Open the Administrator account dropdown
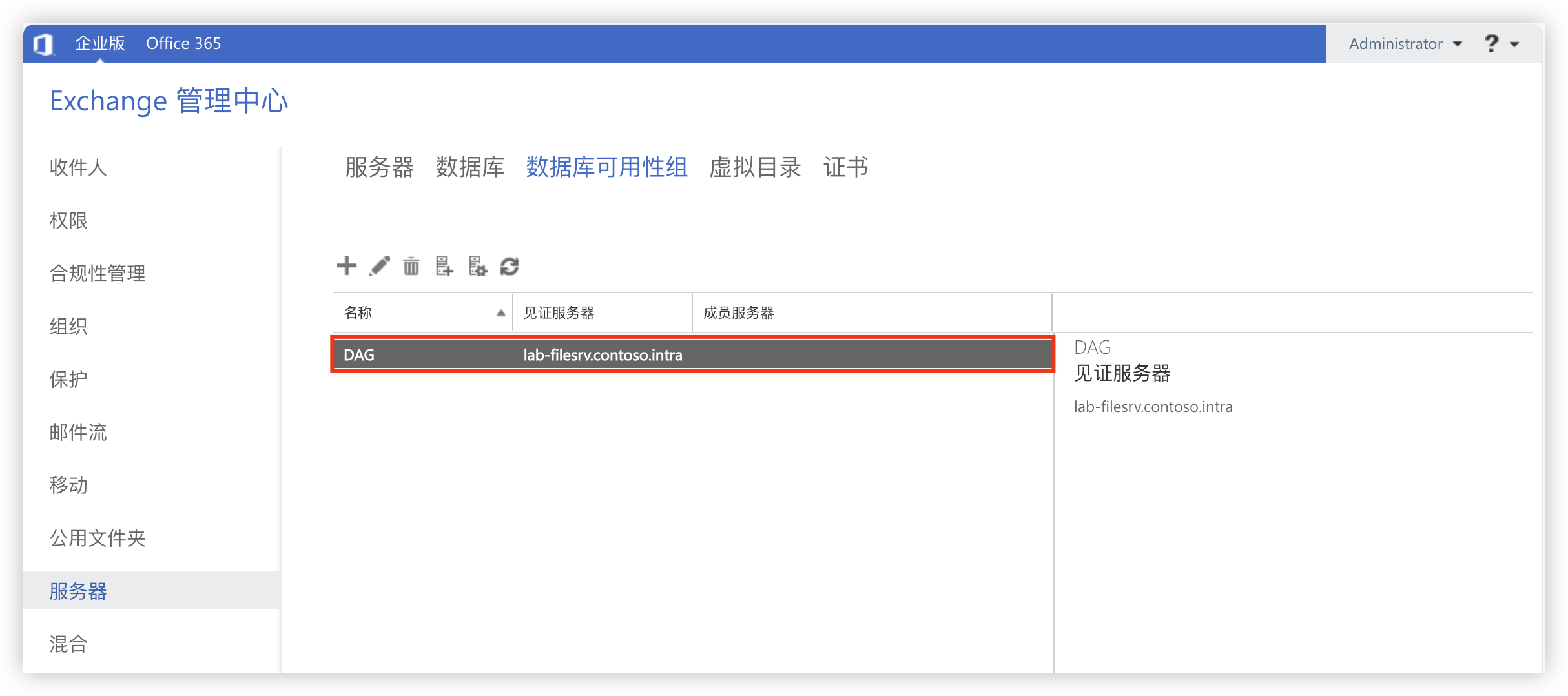1568x696 pixels. (1405, 44)
